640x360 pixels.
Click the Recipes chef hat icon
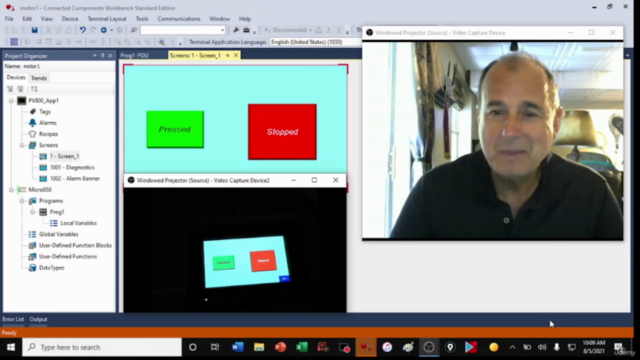point(33,134)
